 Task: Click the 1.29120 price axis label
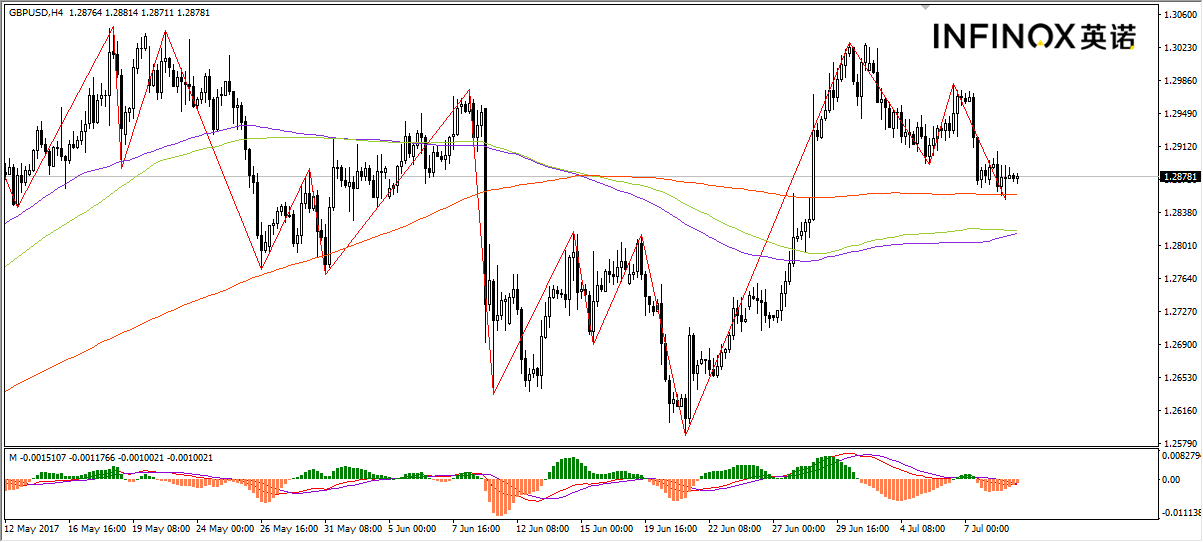(1180, 146)
